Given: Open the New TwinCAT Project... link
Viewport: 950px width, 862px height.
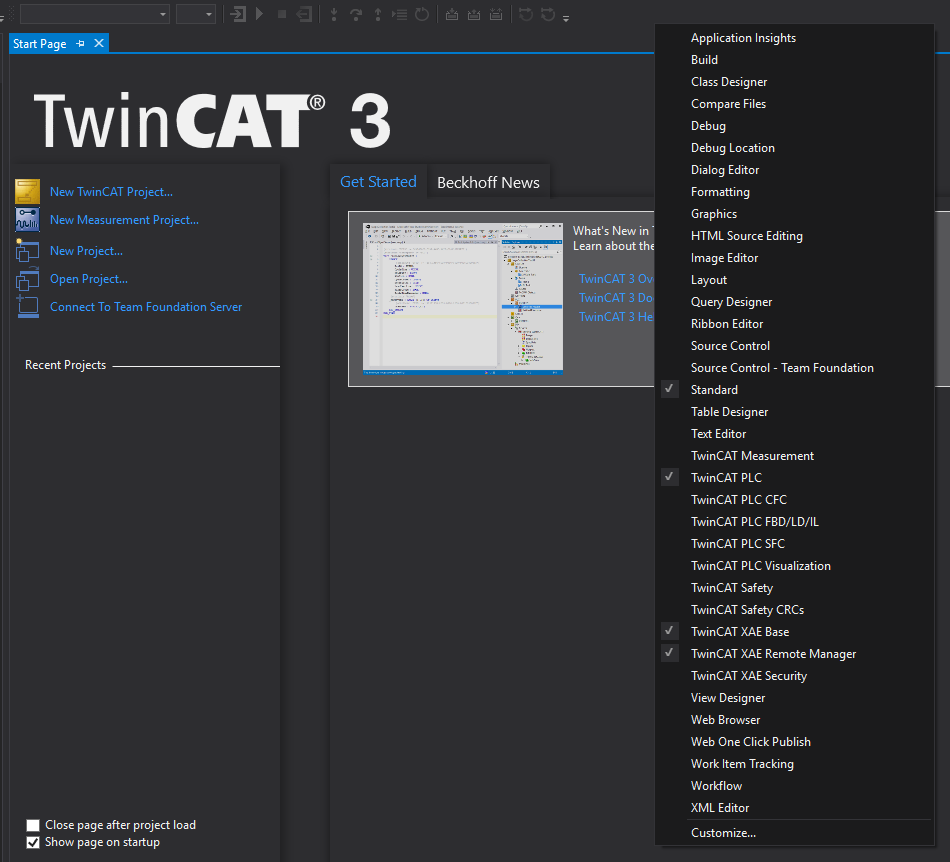Looking at the screenshot, I should (111, 191).
